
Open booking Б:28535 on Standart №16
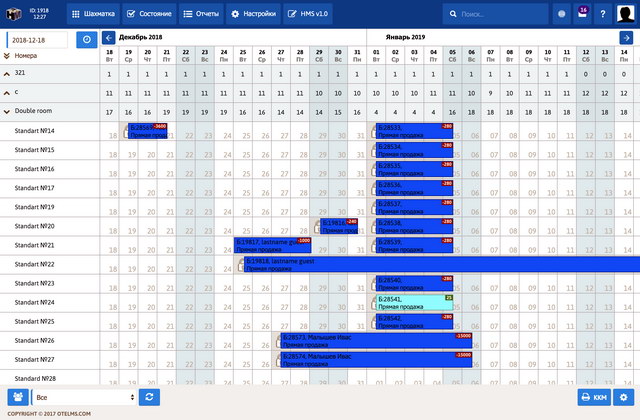pyautogui.click(x=414, y=169)
